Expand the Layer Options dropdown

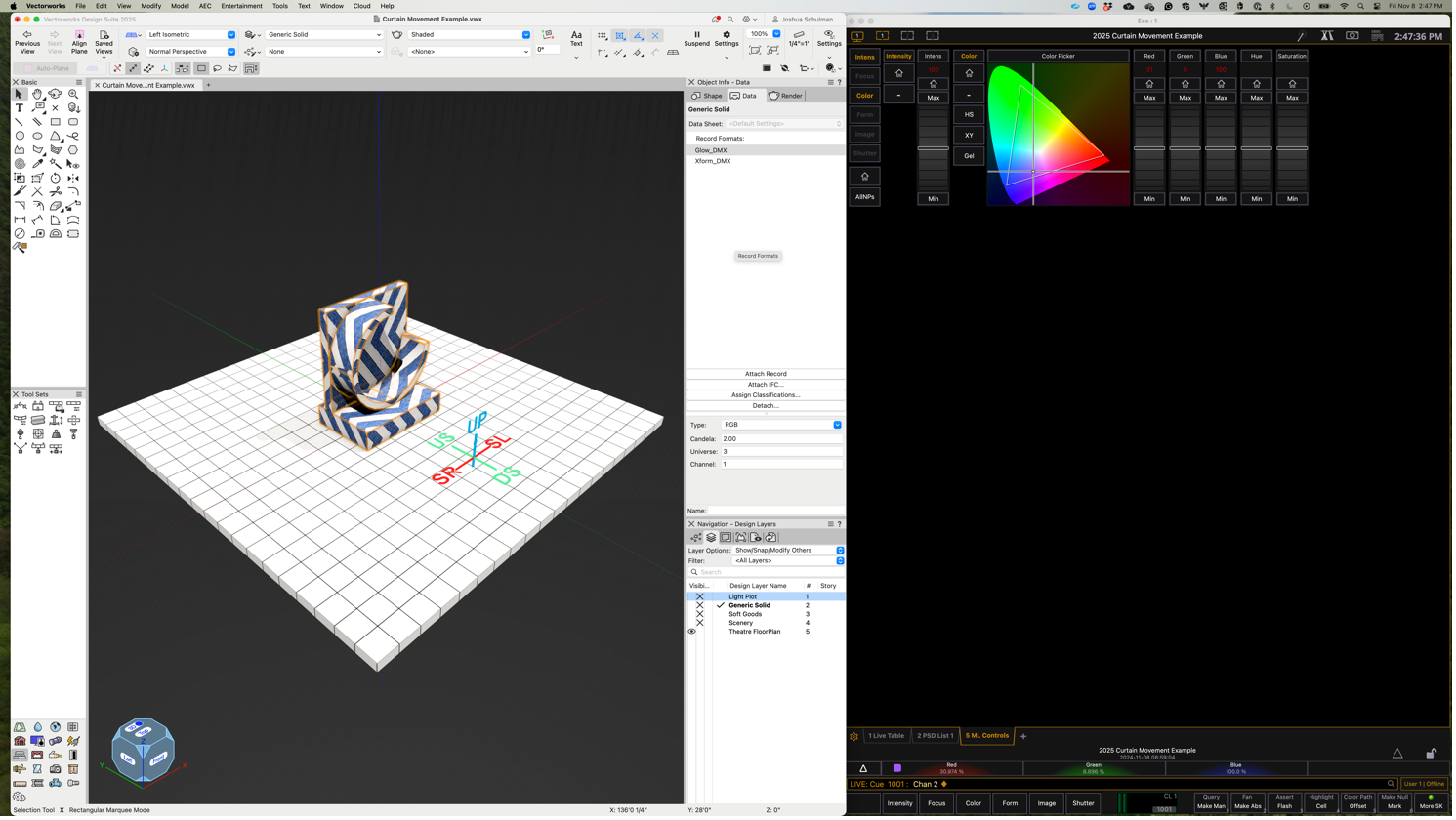pyautogui.click(x=788, y=551)
